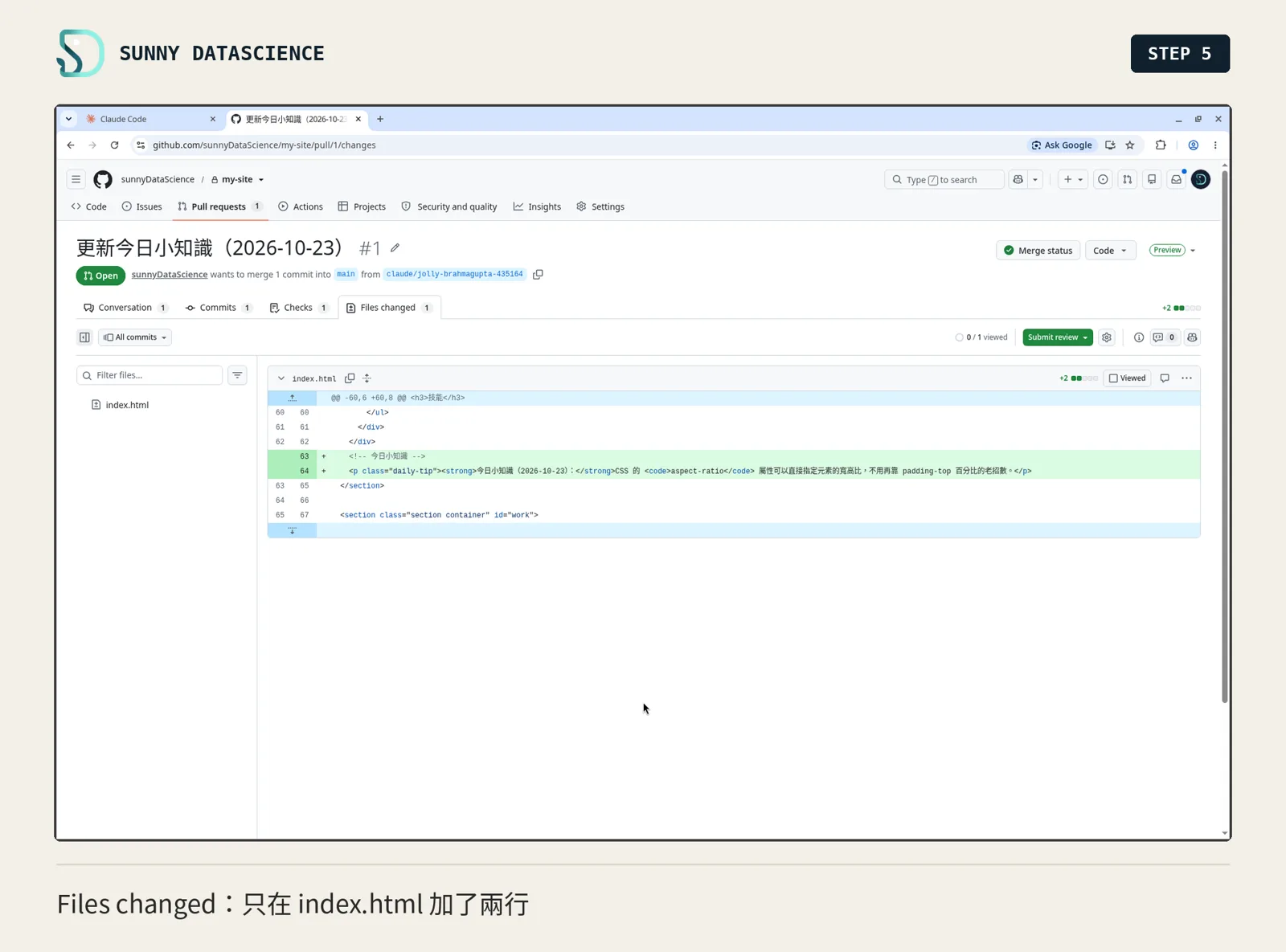Switch to the Commits tab
This screenshot has width=1286, height=952.
click(218, 308)
